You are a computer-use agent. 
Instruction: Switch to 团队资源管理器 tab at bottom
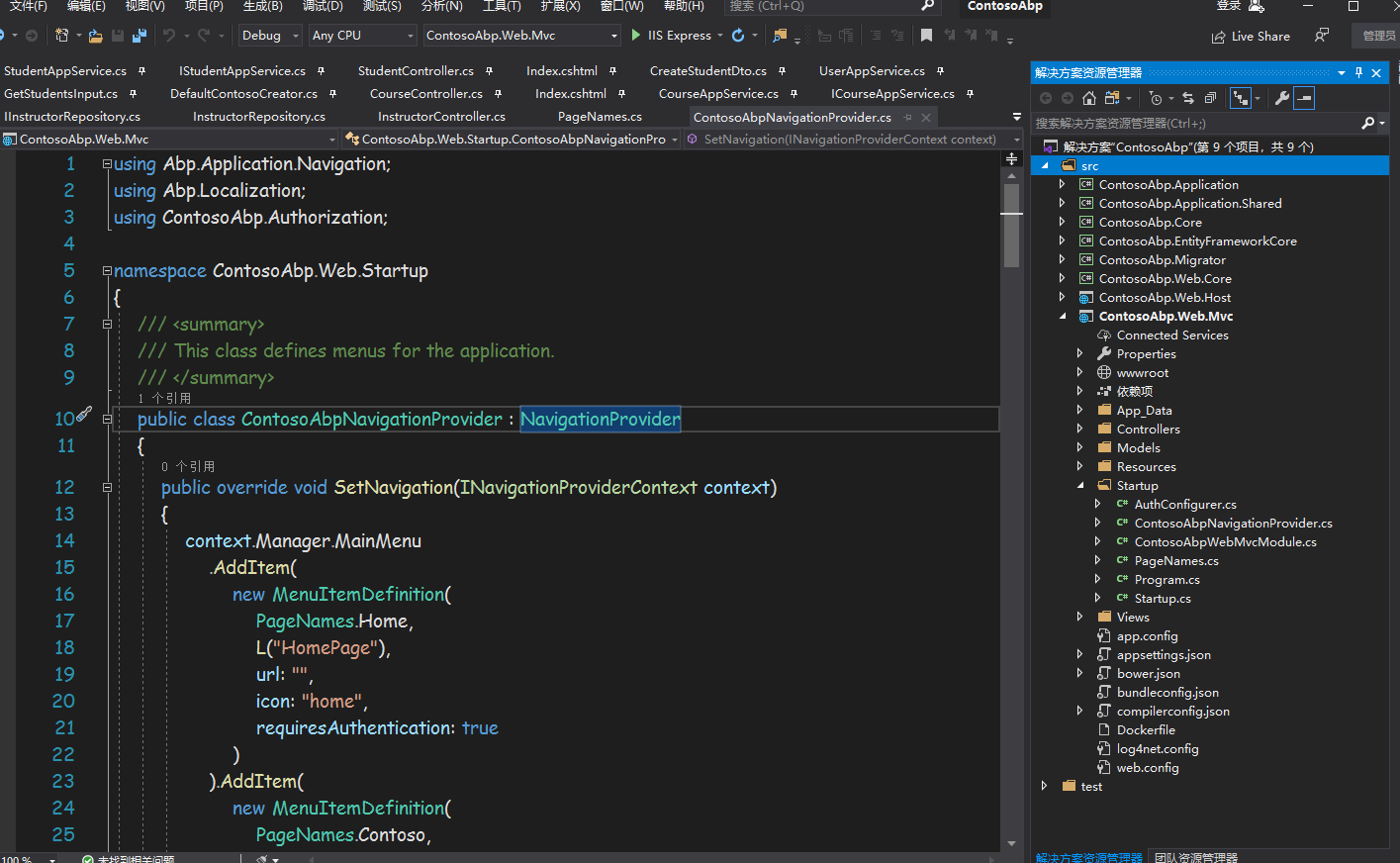(x=1195, y=857)
